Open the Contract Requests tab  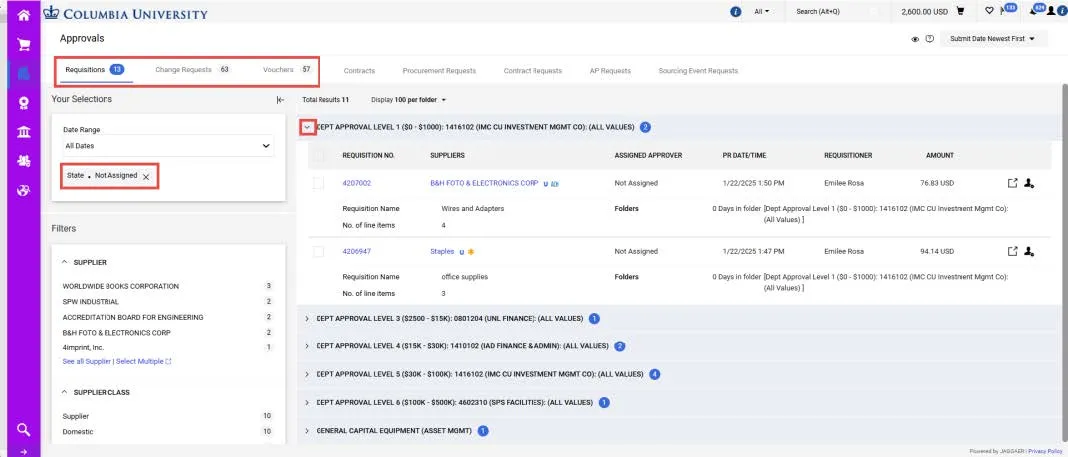coord(533,71)
